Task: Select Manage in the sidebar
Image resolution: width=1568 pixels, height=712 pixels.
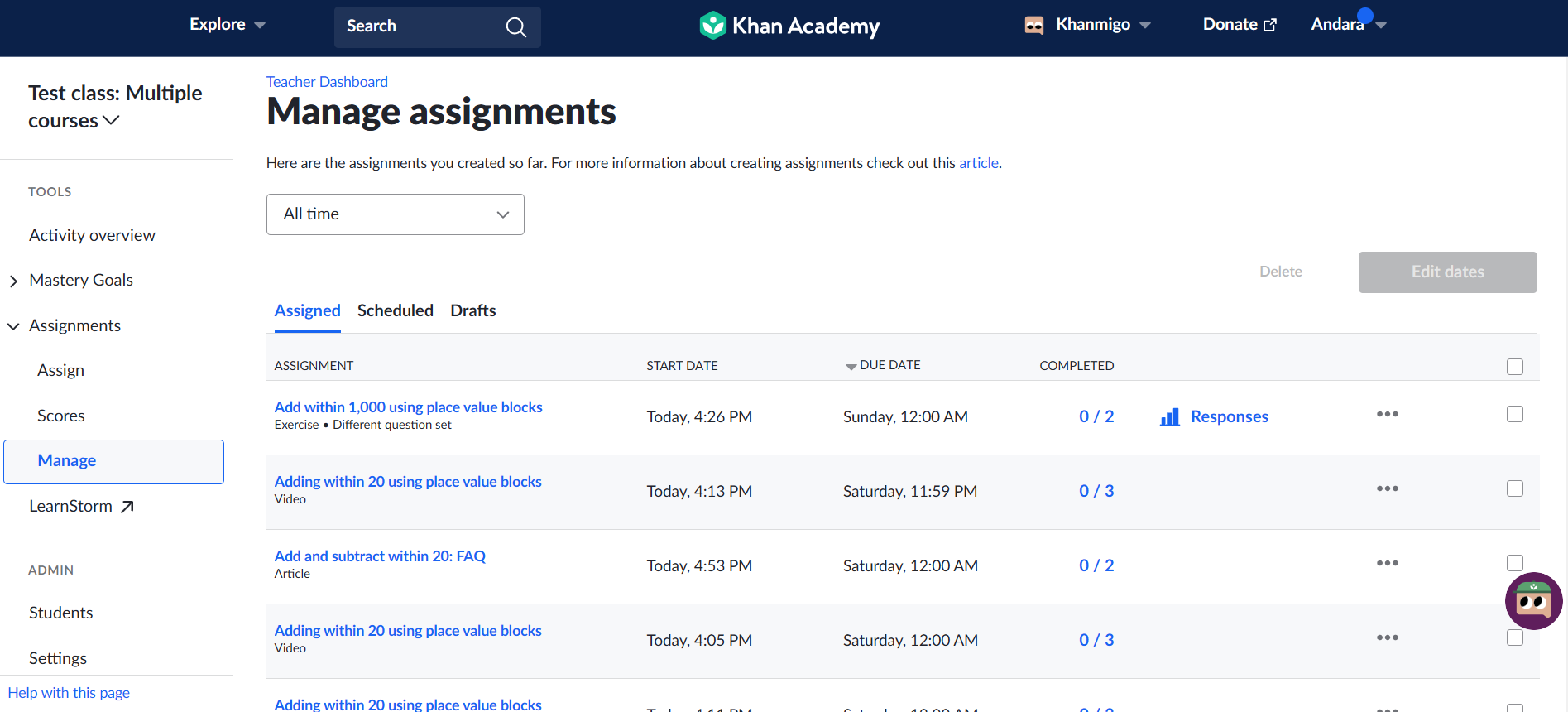Action: (113, 461)
